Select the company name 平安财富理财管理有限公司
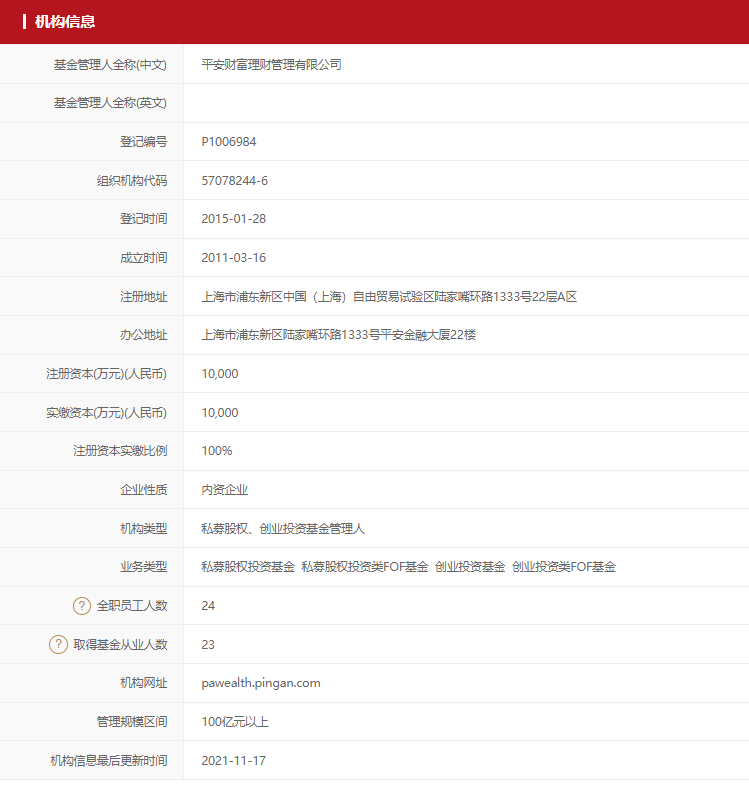This screenshot has height=791, width=749. coord(271,65)
